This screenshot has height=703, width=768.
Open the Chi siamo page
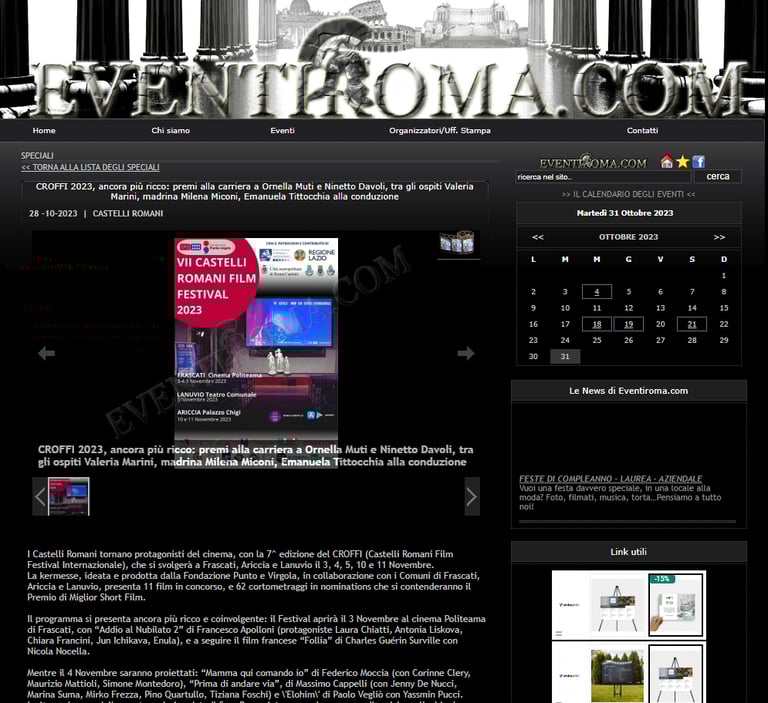click(x=170, y=130)
